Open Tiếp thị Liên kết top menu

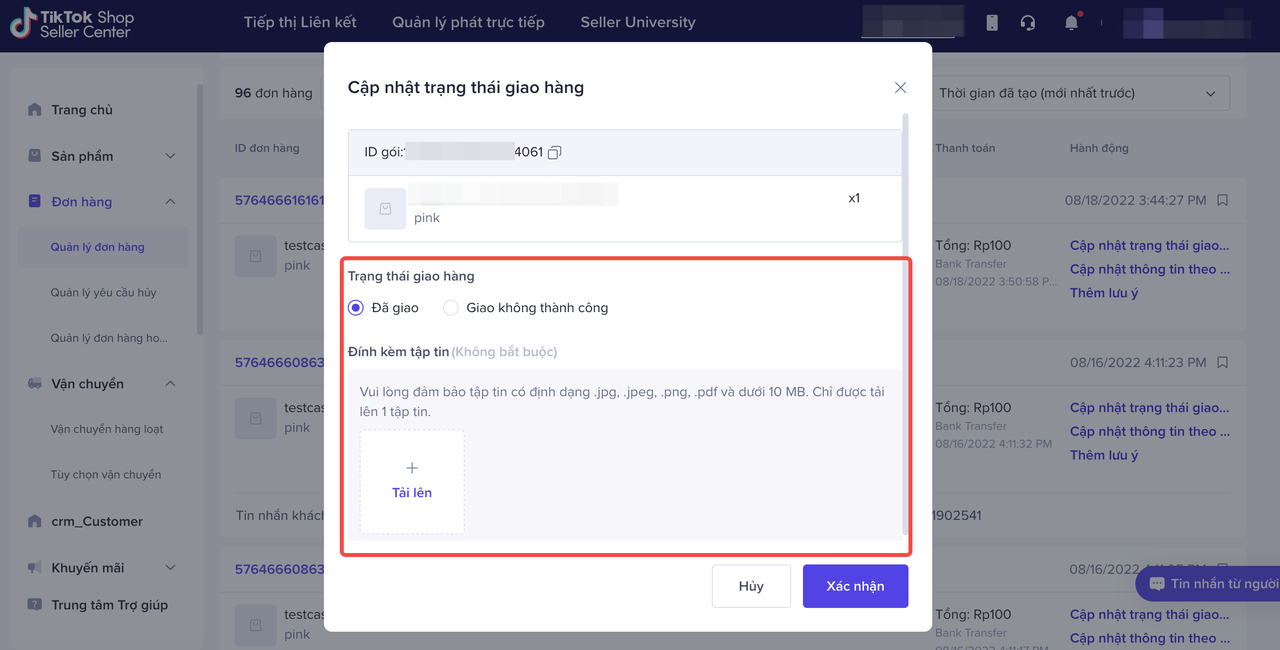tap(300, 22)
